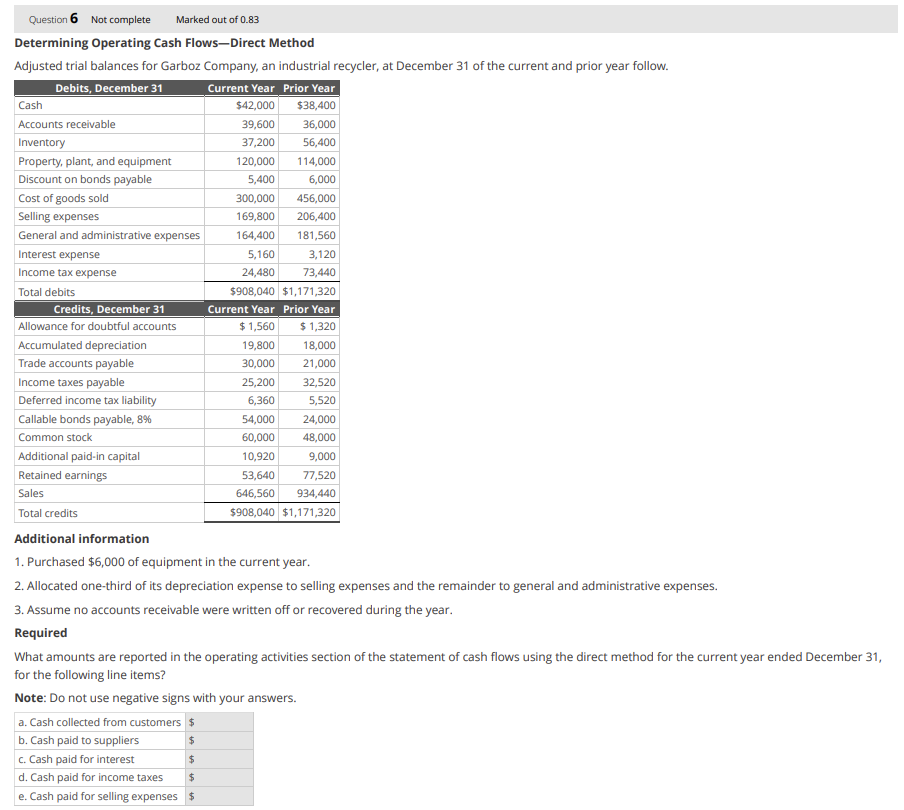Click the Question 6 heading

(50, 19)
